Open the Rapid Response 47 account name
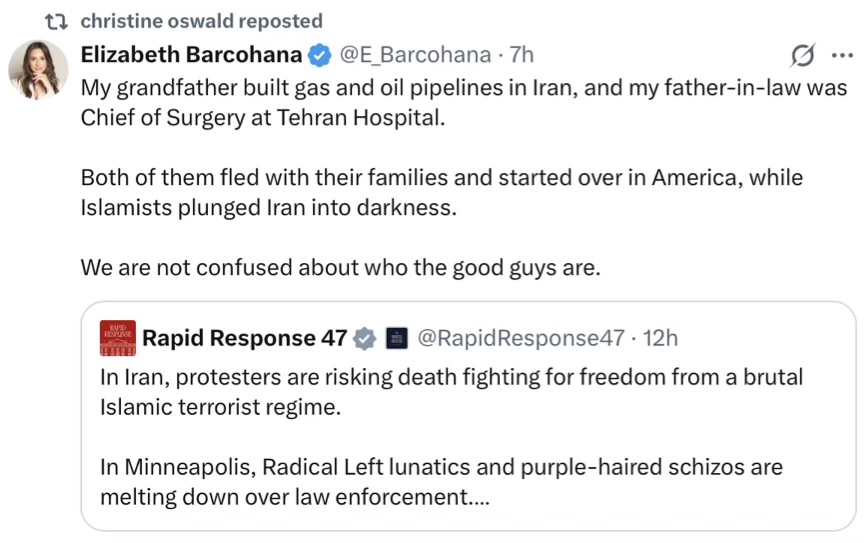This screenshot has height=543, width=866. coord(244,338)
